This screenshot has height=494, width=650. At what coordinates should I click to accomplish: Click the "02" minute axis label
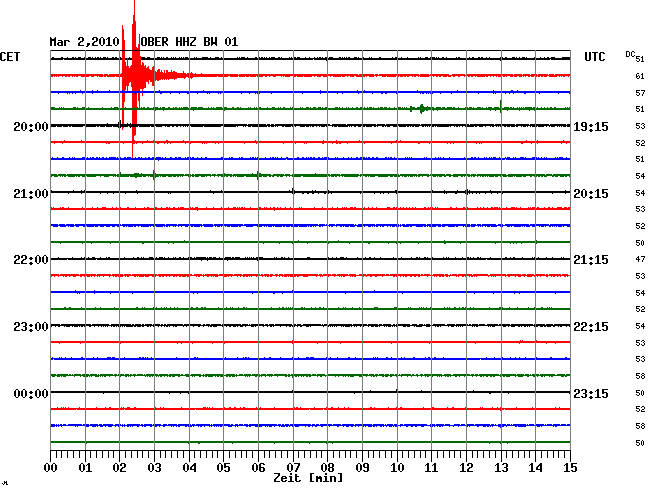119,468
